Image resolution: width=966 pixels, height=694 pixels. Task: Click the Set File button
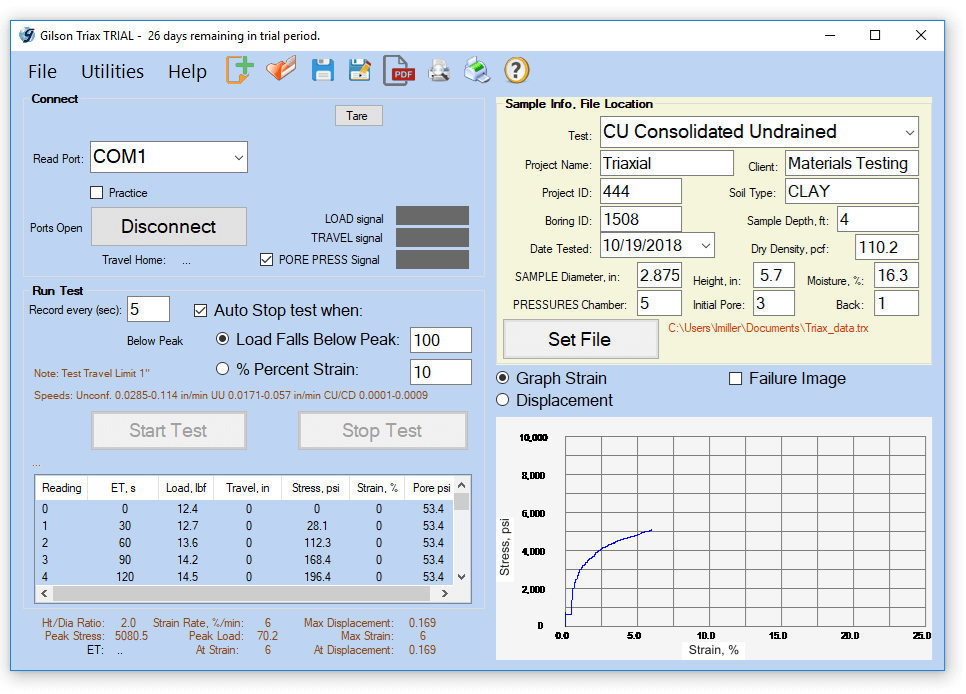click(x=580, y=339)
